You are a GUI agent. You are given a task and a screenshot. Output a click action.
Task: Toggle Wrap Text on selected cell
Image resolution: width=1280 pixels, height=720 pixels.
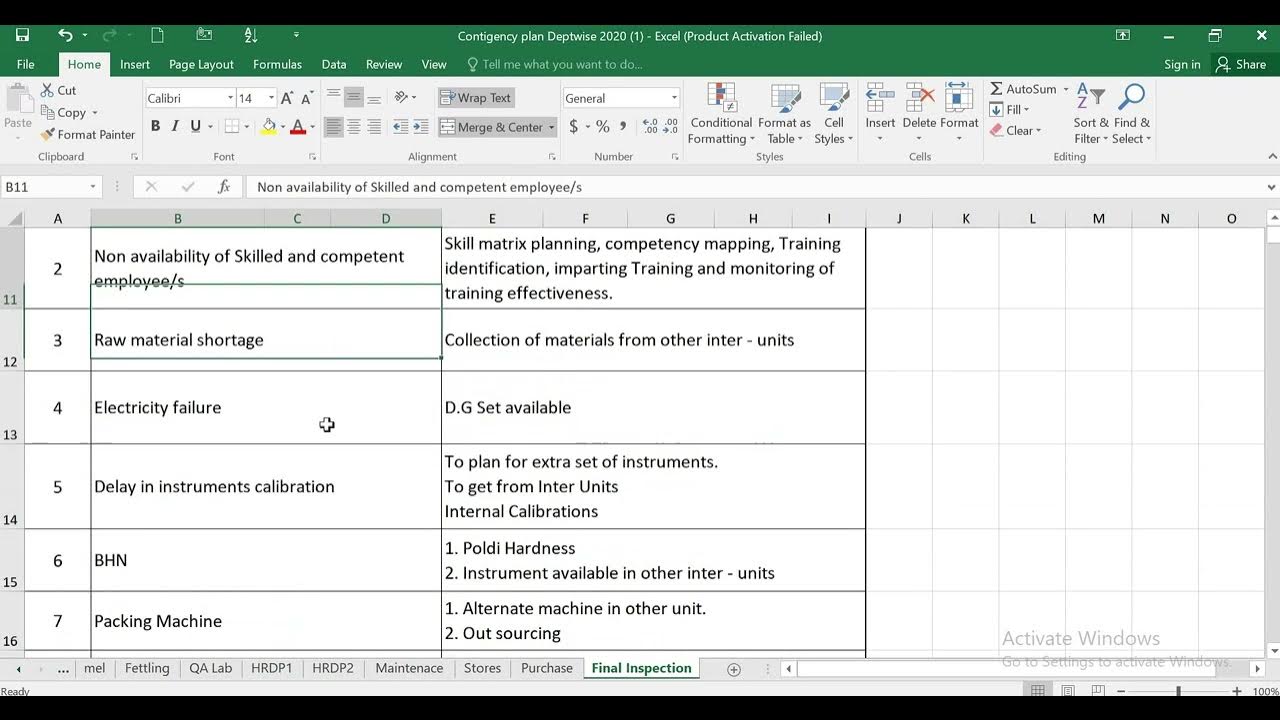pyautogui.click(x=475, y=98)
